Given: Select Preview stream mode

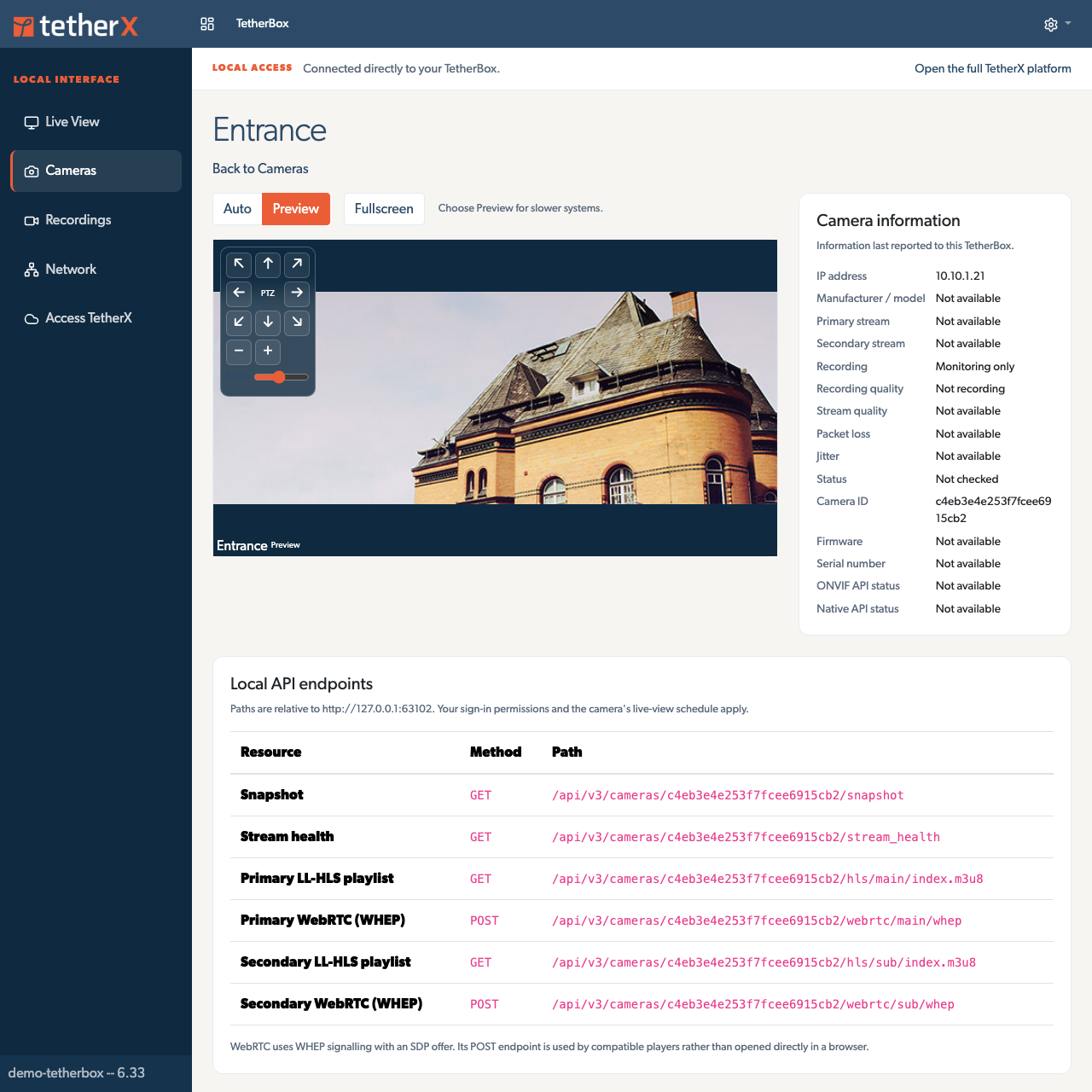Looking at the screenshot, I should pos(296,209).
